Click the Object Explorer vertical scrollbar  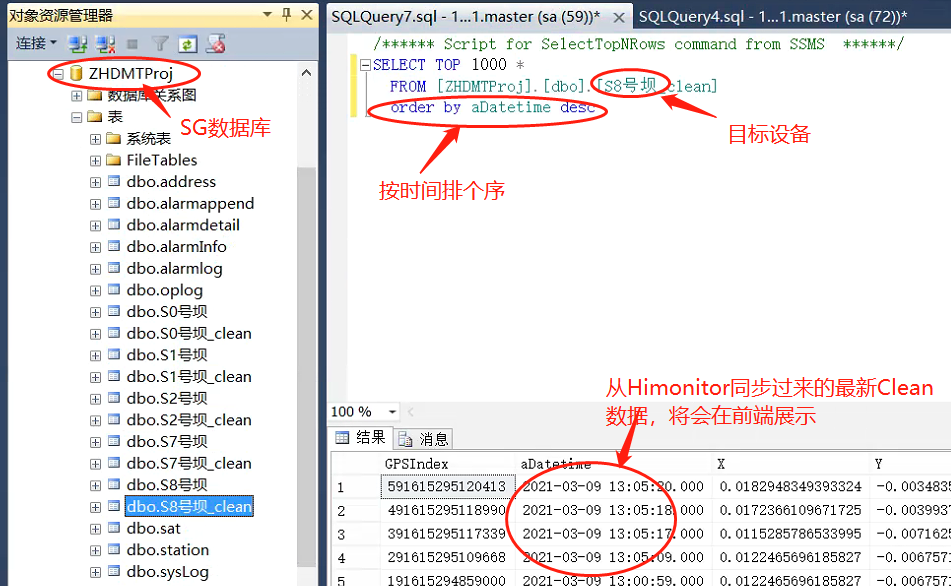(x=307, y=350)
